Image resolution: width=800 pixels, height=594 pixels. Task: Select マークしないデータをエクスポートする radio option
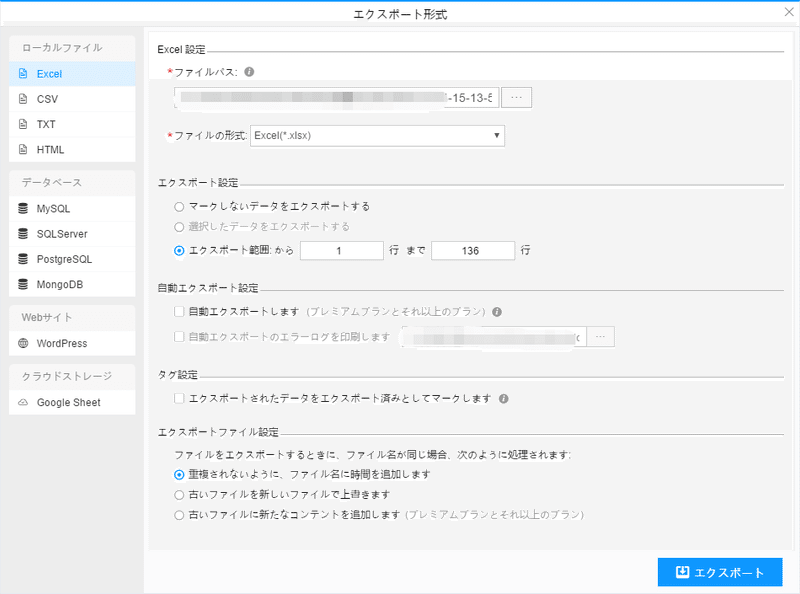click(179, 206)
